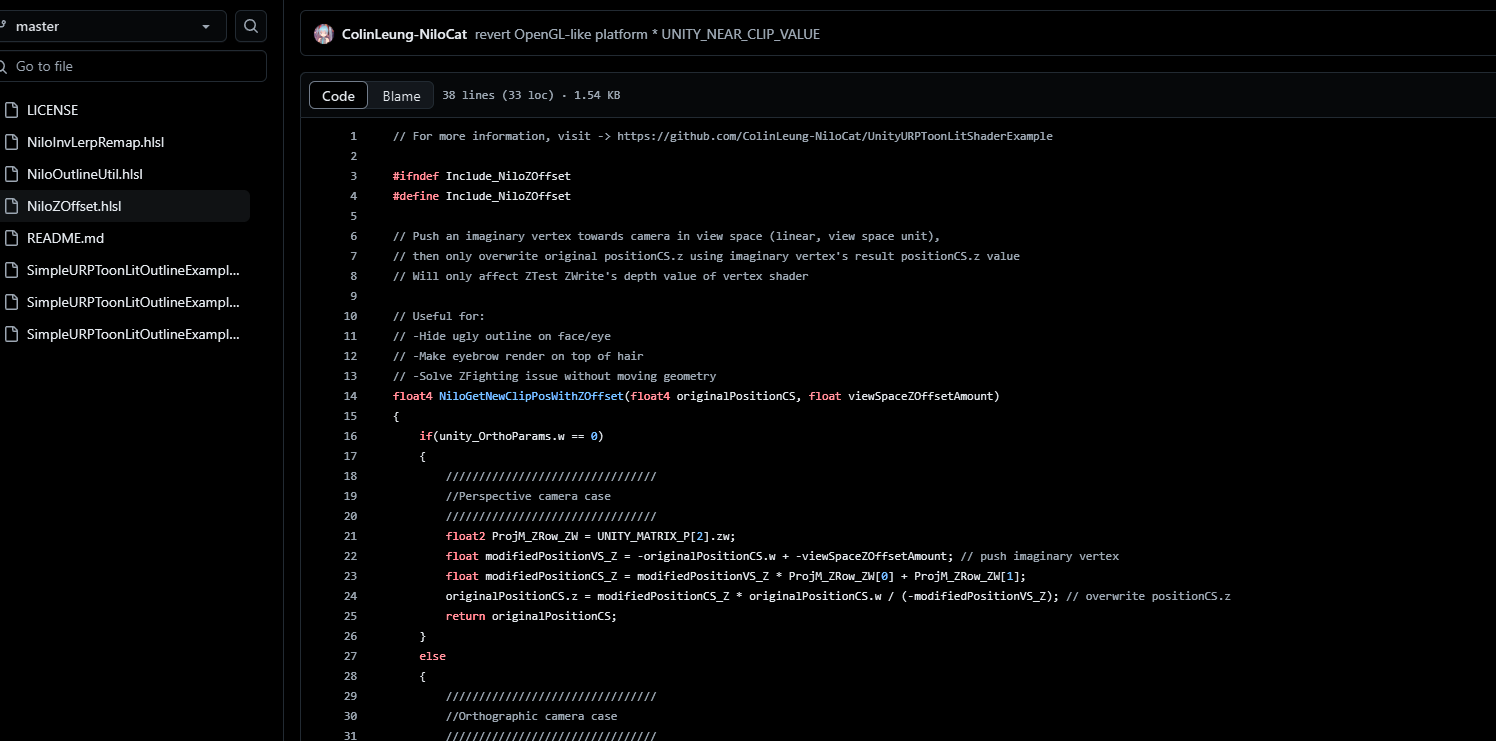The image size is (1496, 741).
Task: Open the revert OpenGL-like platform commit message
Action: coord(647,34)
